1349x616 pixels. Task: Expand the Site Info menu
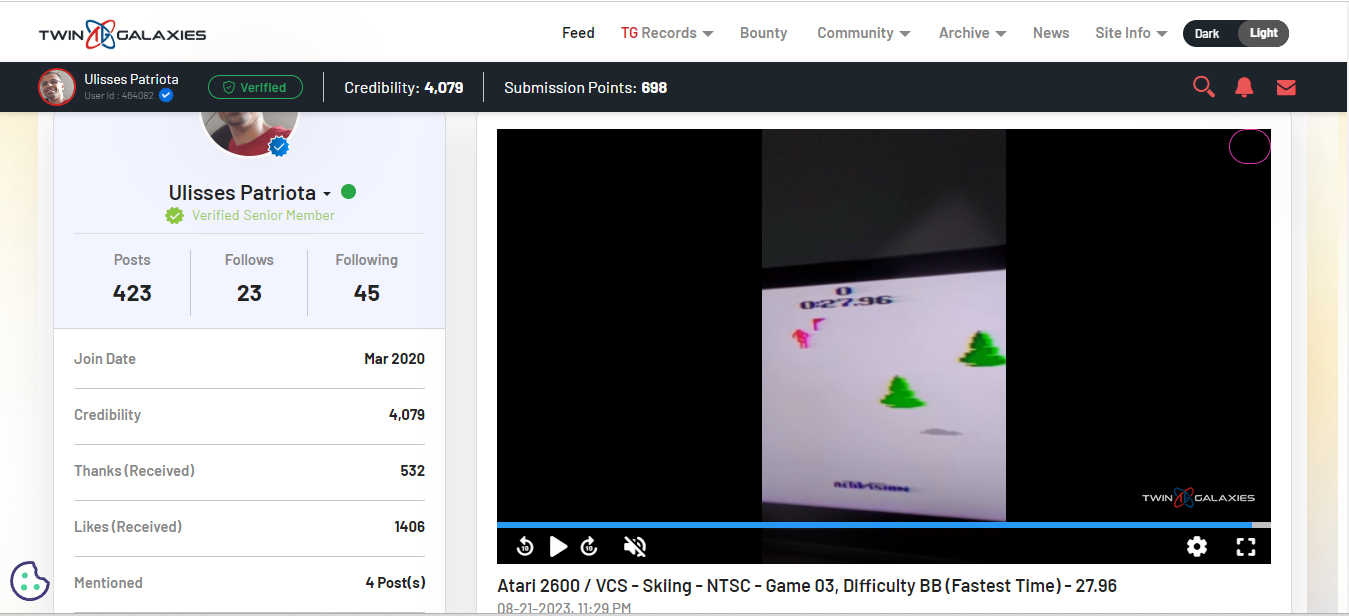[1131, 33]
